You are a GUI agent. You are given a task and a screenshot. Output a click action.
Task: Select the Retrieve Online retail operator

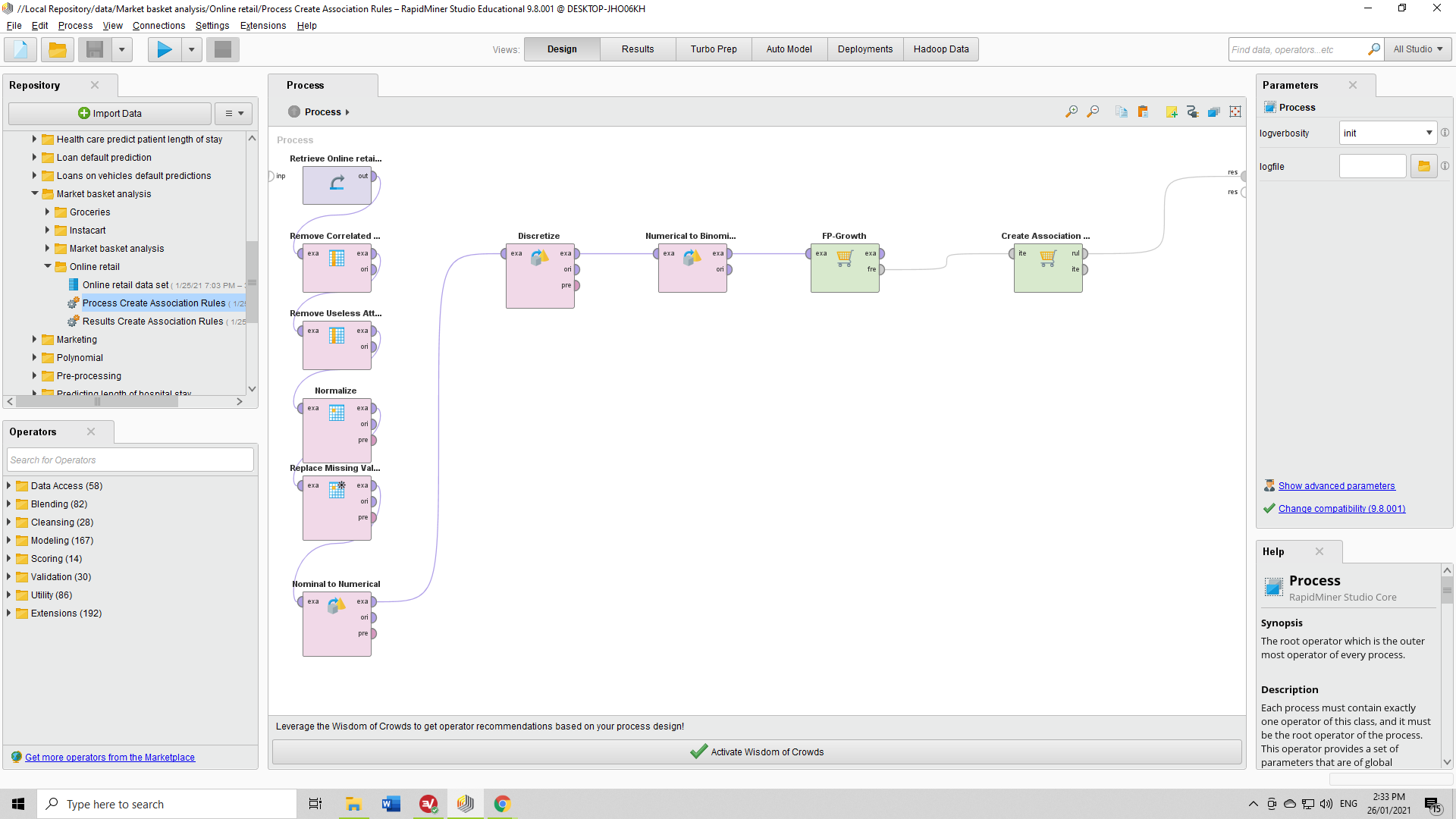click(x=337, y=185)
